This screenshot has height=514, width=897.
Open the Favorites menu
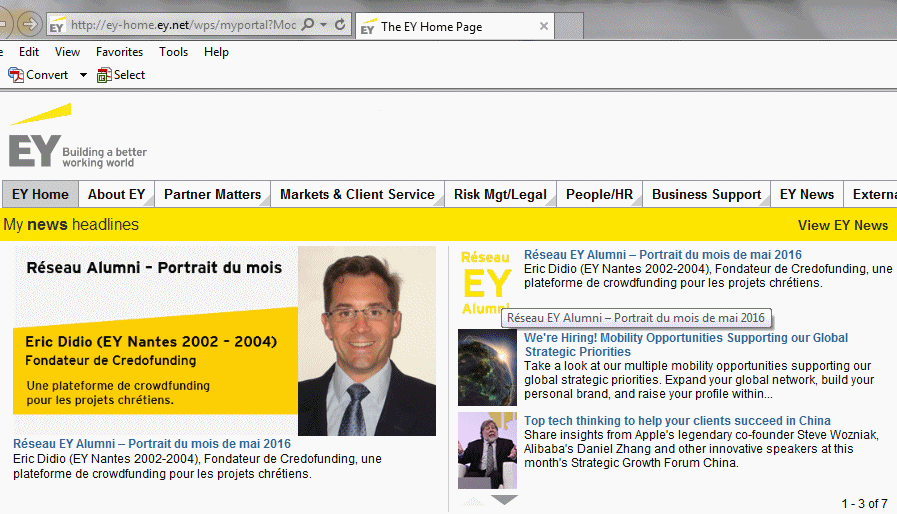coord(119,52)
